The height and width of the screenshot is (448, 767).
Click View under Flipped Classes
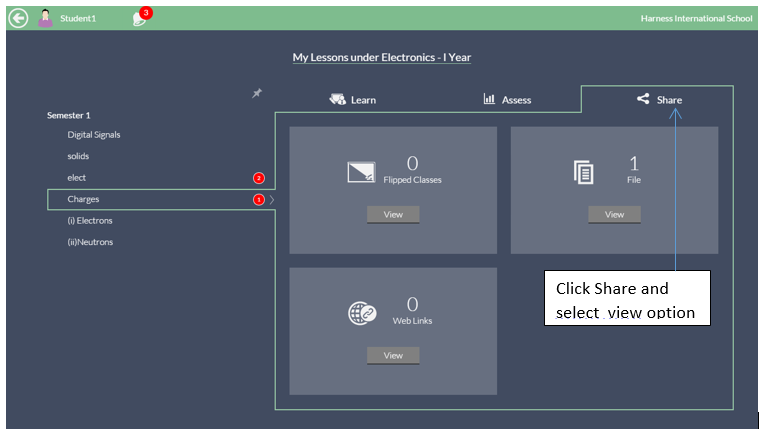click(393, 215)
